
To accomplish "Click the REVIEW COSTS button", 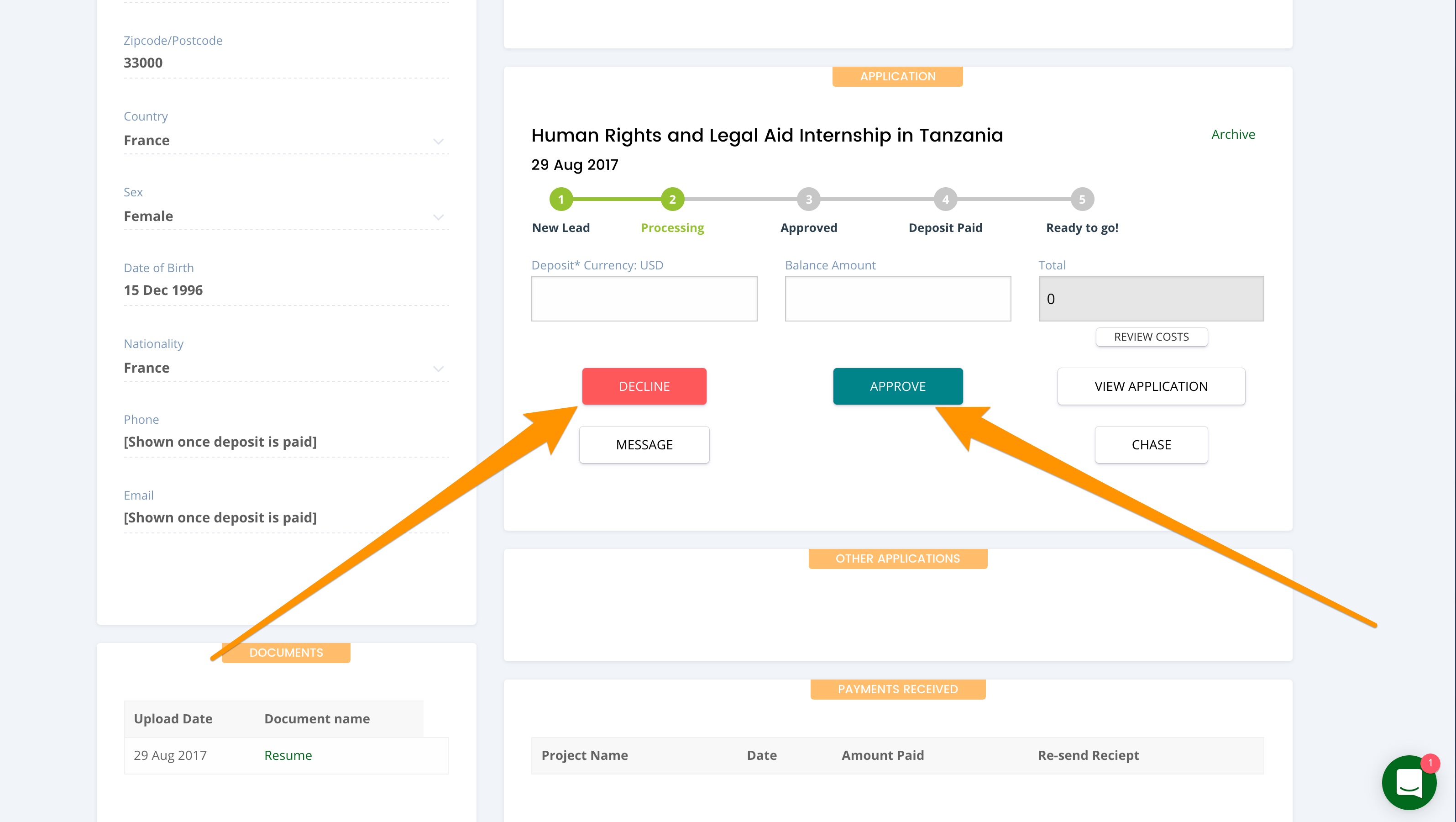I will point(1151,337).
